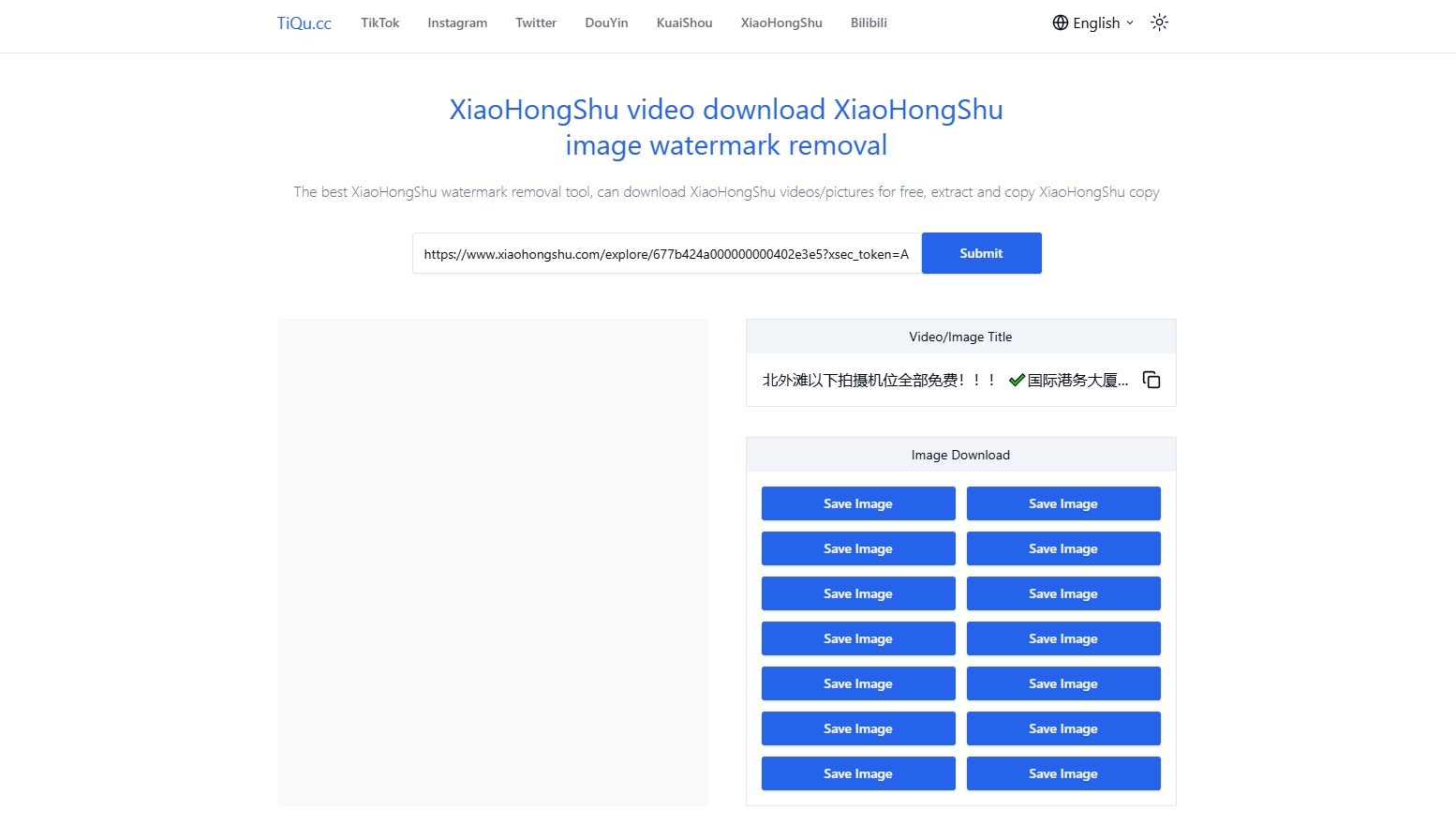Save Image in fifth row, right column

(1063, 683)
